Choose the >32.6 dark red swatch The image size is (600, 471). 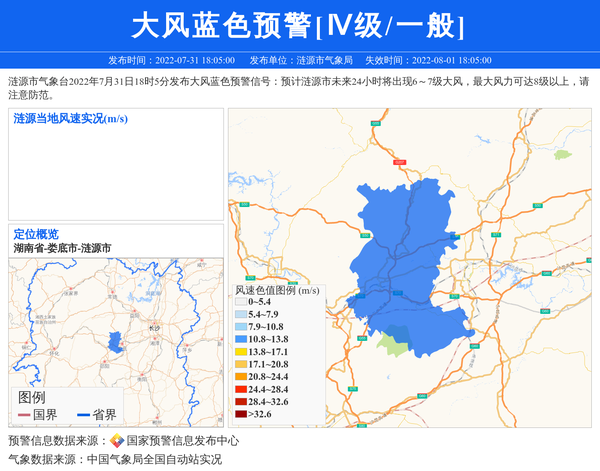point(240,414)
